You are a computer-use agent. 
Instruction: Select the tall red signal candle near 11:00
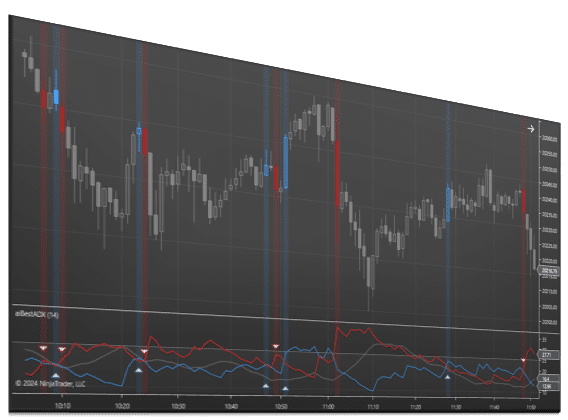pos(338,174)
